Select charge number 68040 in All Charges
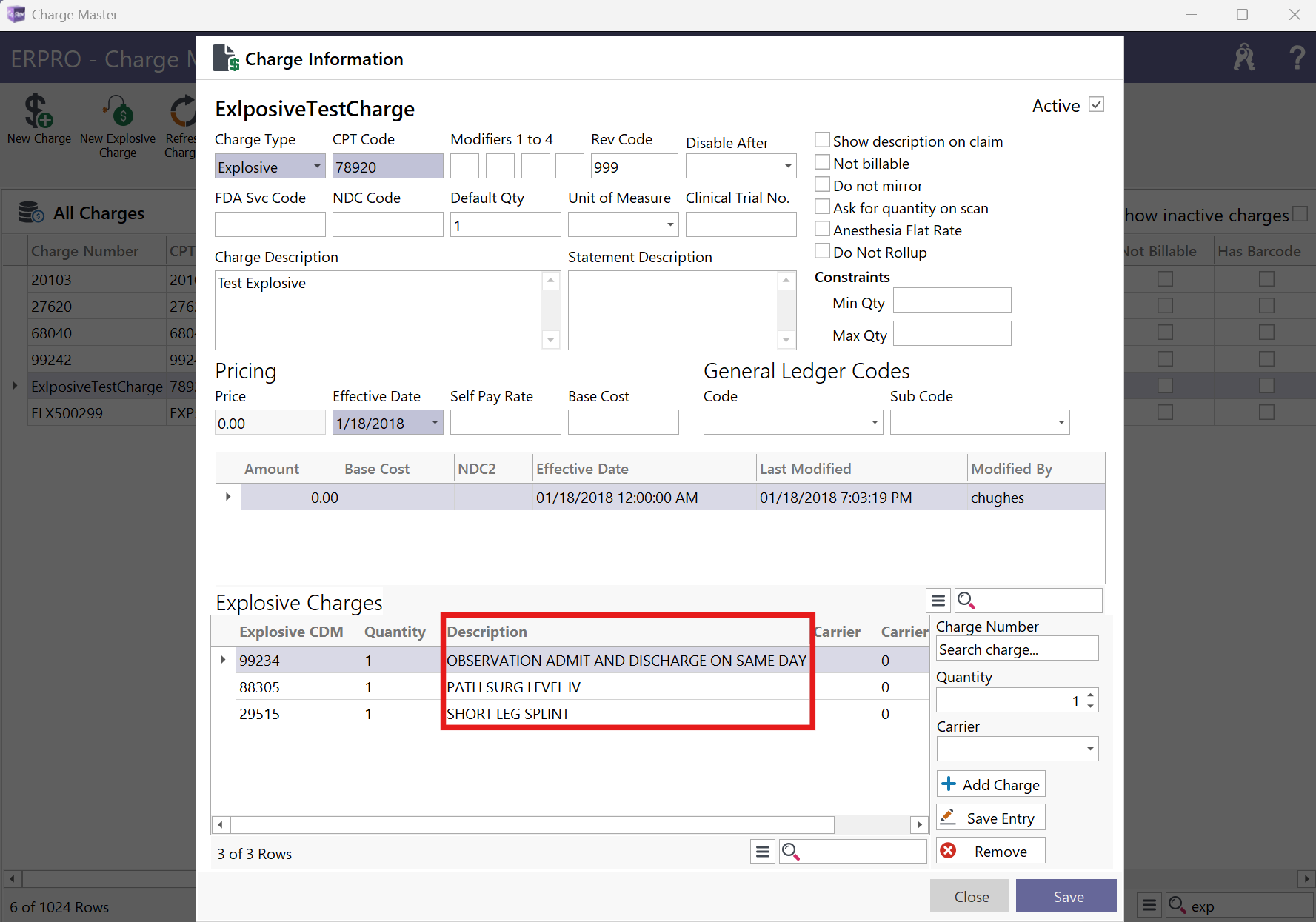 coord(51,333)
